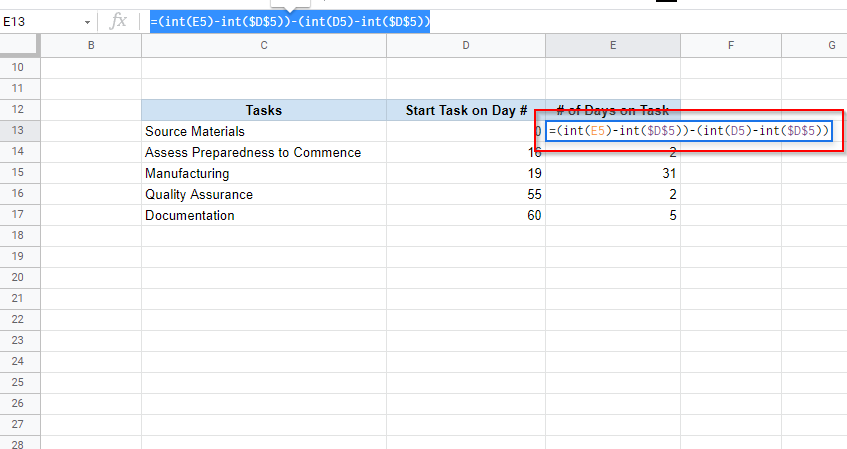Select the entire sheet via corner box
The width and height of the screenshot is (847, 449).
(20, 46)
